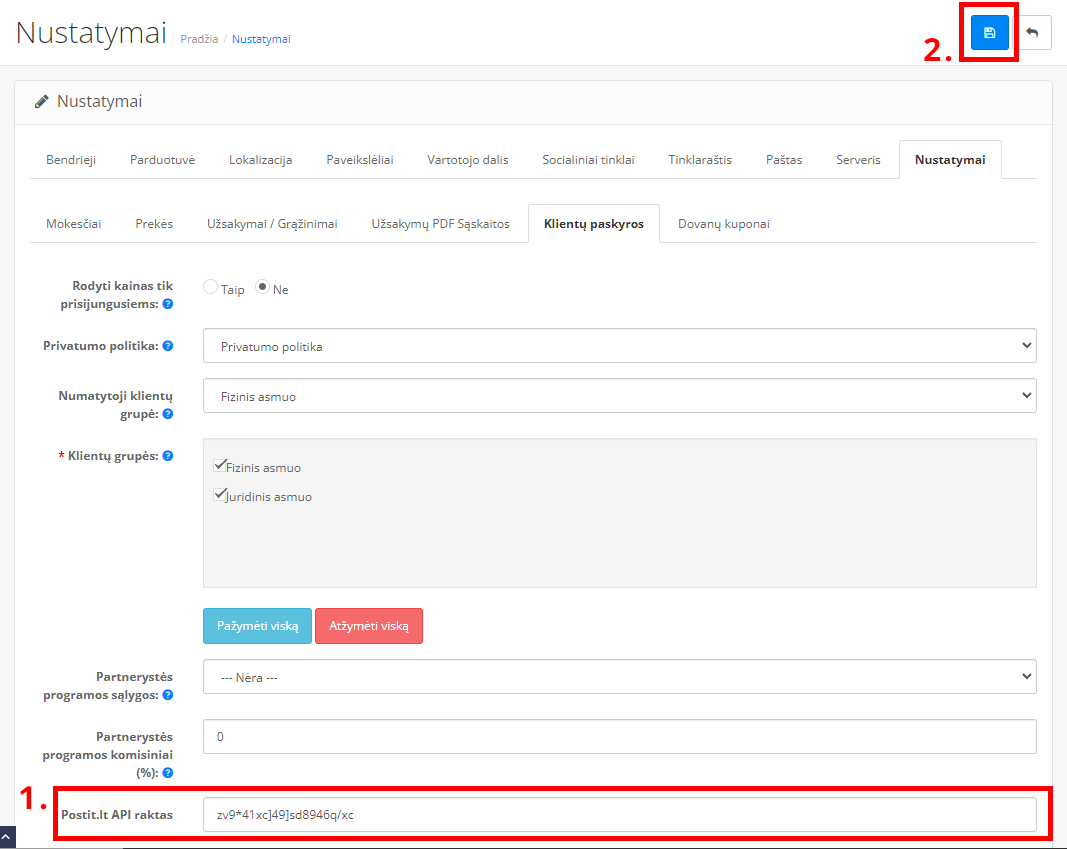Click help icon for Numatytoji klientų grupė
Screen dimensions: 1067x849
pos(168,414)
